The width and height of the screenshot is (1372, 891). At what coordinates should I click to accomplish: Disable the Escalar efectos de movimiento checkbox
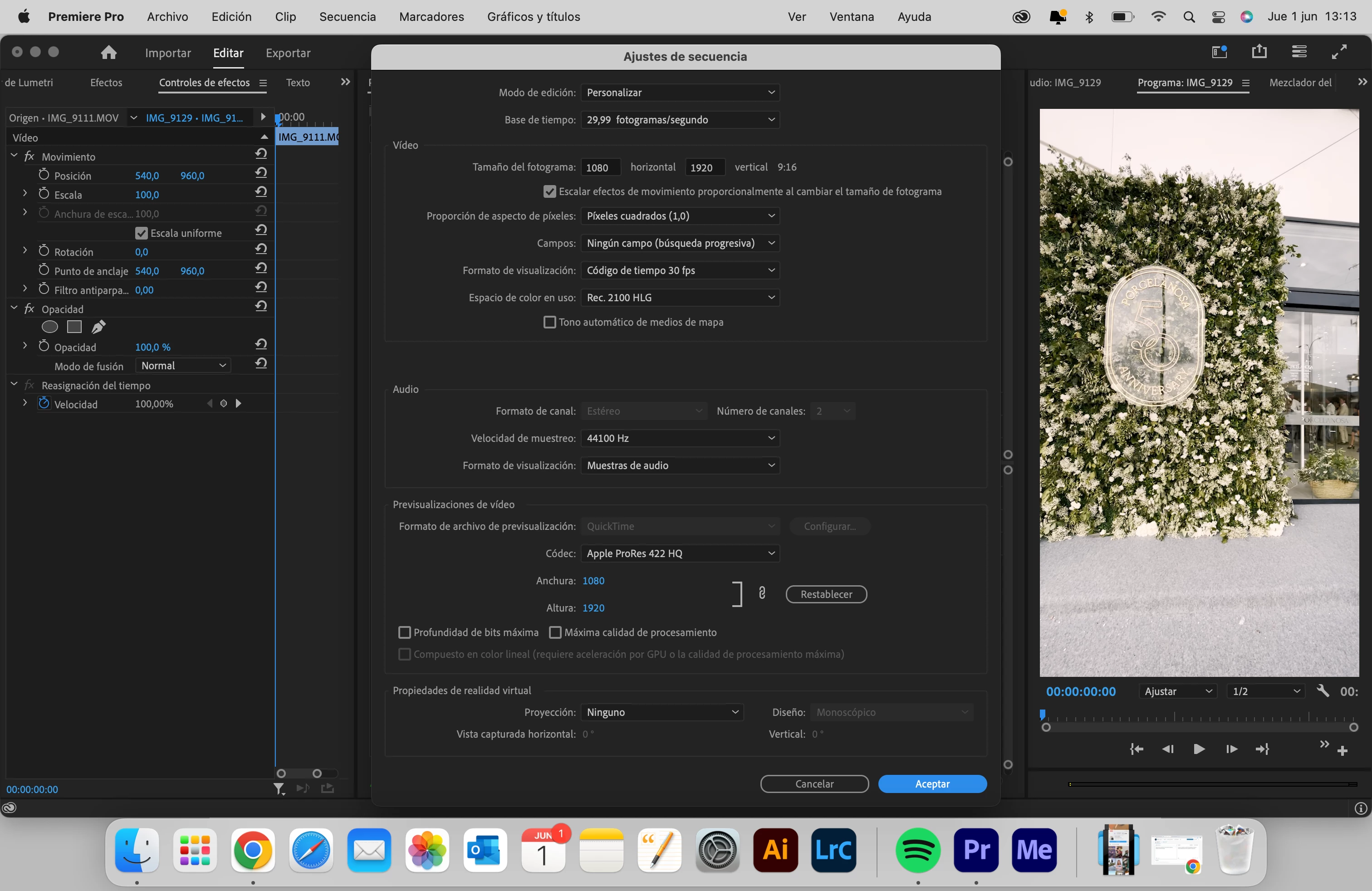549,191
